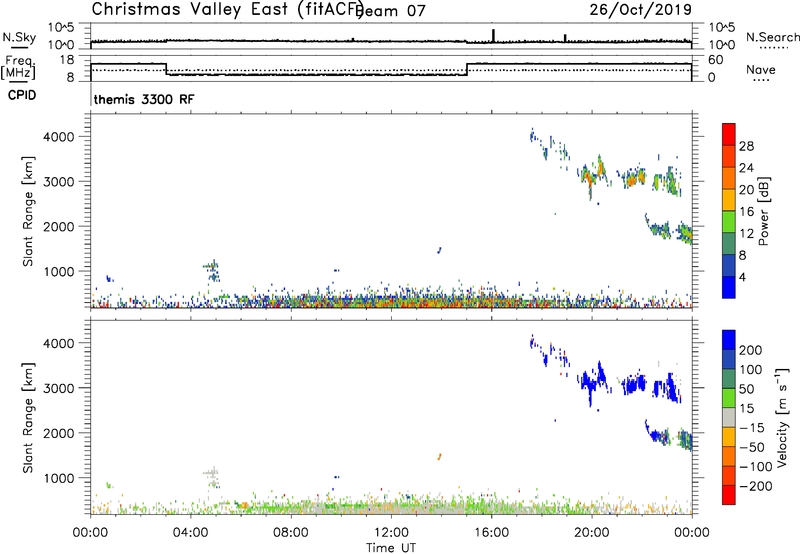Click 'Slant Range [km]' label of velocity panel
Screen dimensions: 800x554
point(28,417)
